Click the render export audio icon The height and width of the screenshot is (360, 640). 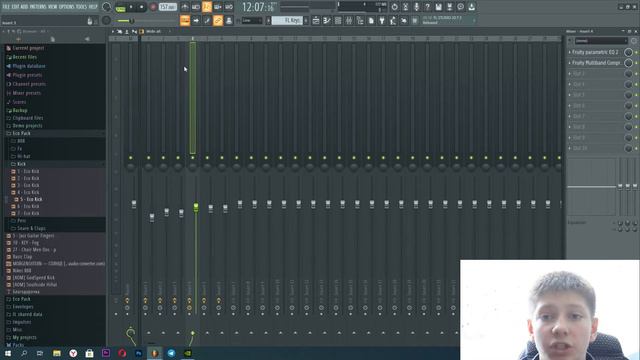449,7
